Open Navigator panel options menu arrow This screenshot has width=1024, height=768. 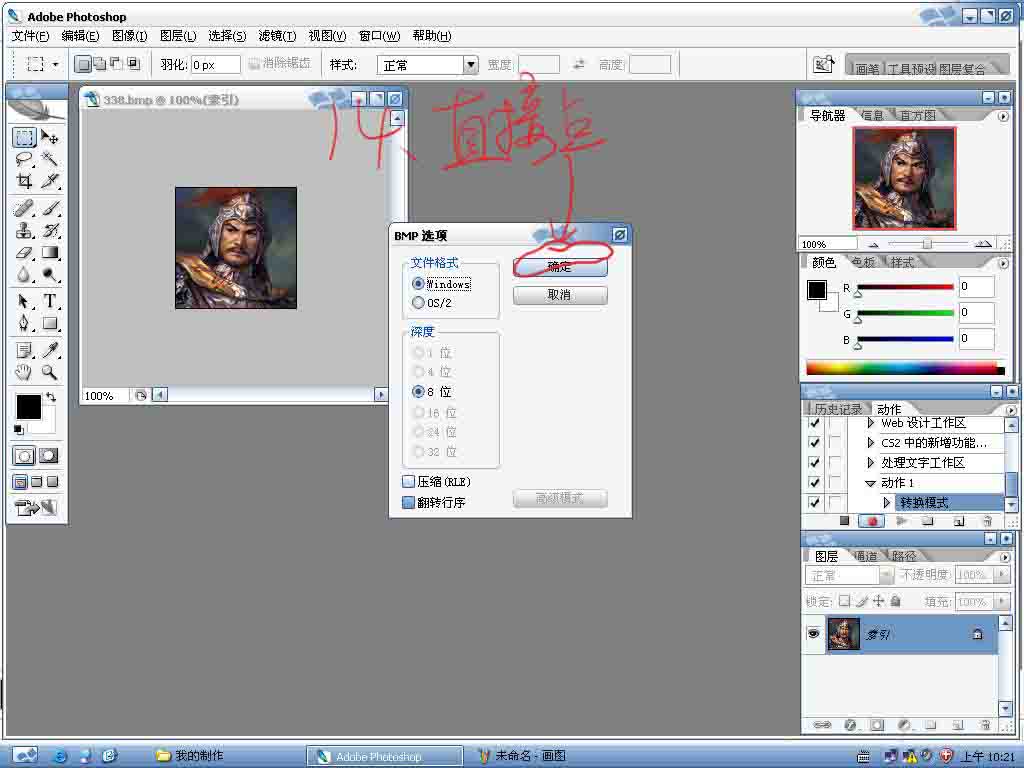click(x=1003, y=116)
